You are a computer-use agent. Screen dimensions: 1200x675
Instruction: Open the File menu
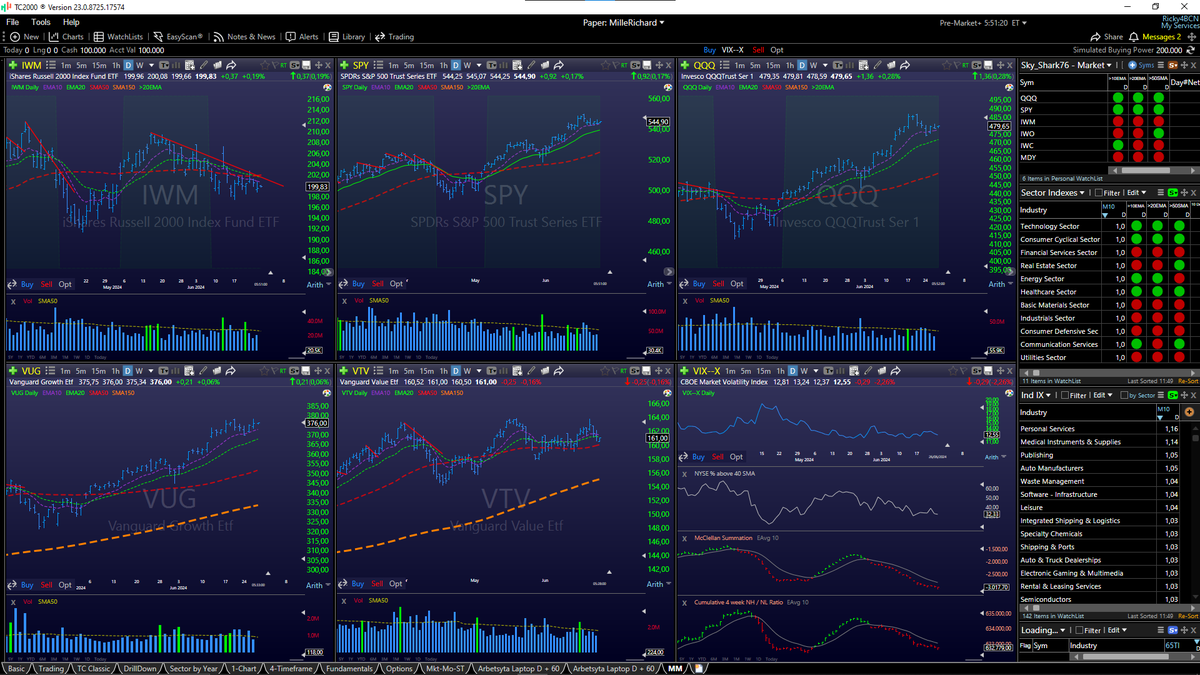click(12, 22)
